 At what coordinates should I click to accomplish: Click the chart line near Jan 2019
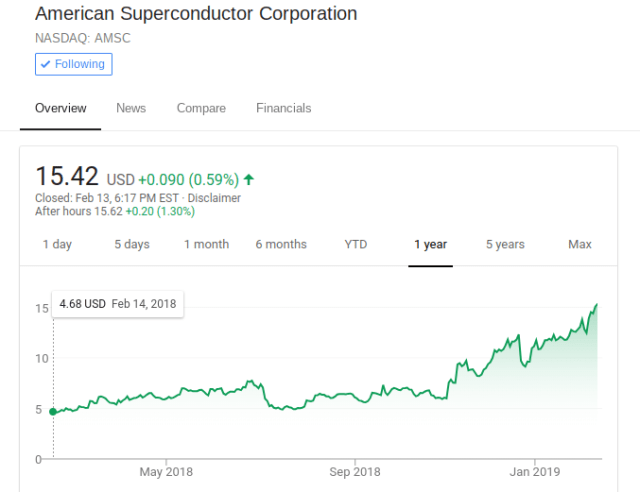533,350
